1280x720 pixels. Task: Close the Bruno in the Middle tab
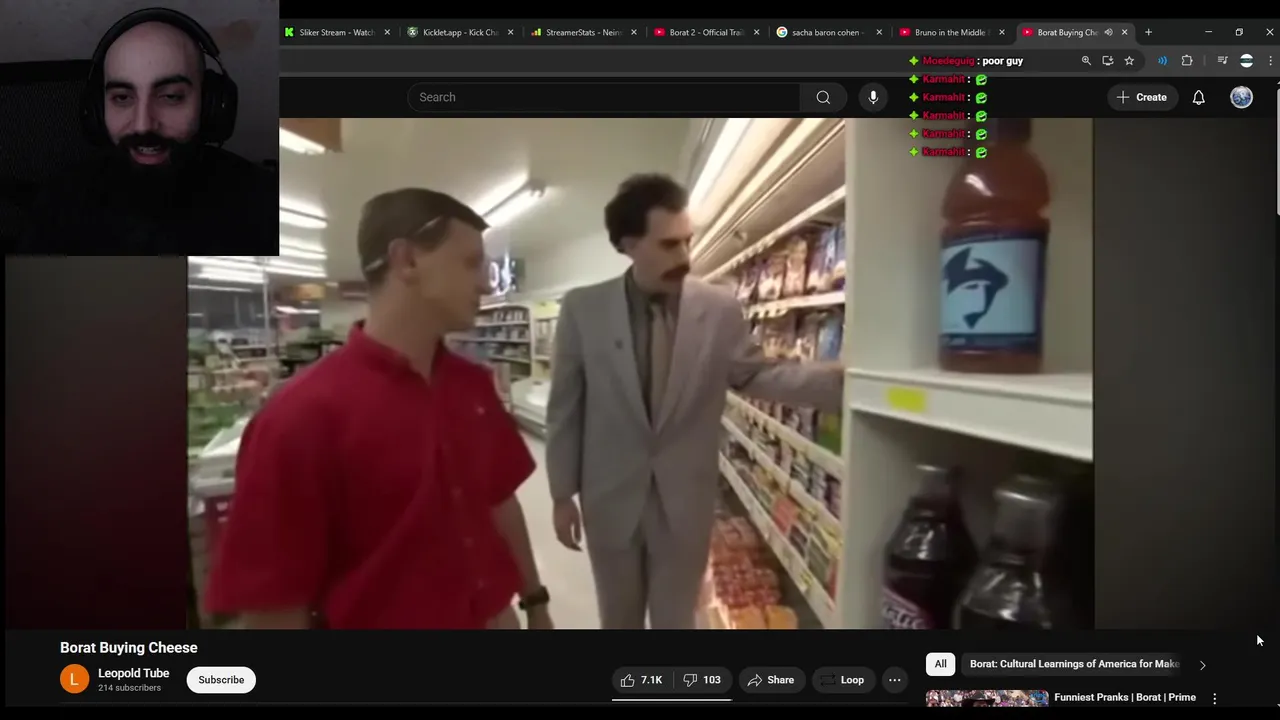click(1002, 32)
